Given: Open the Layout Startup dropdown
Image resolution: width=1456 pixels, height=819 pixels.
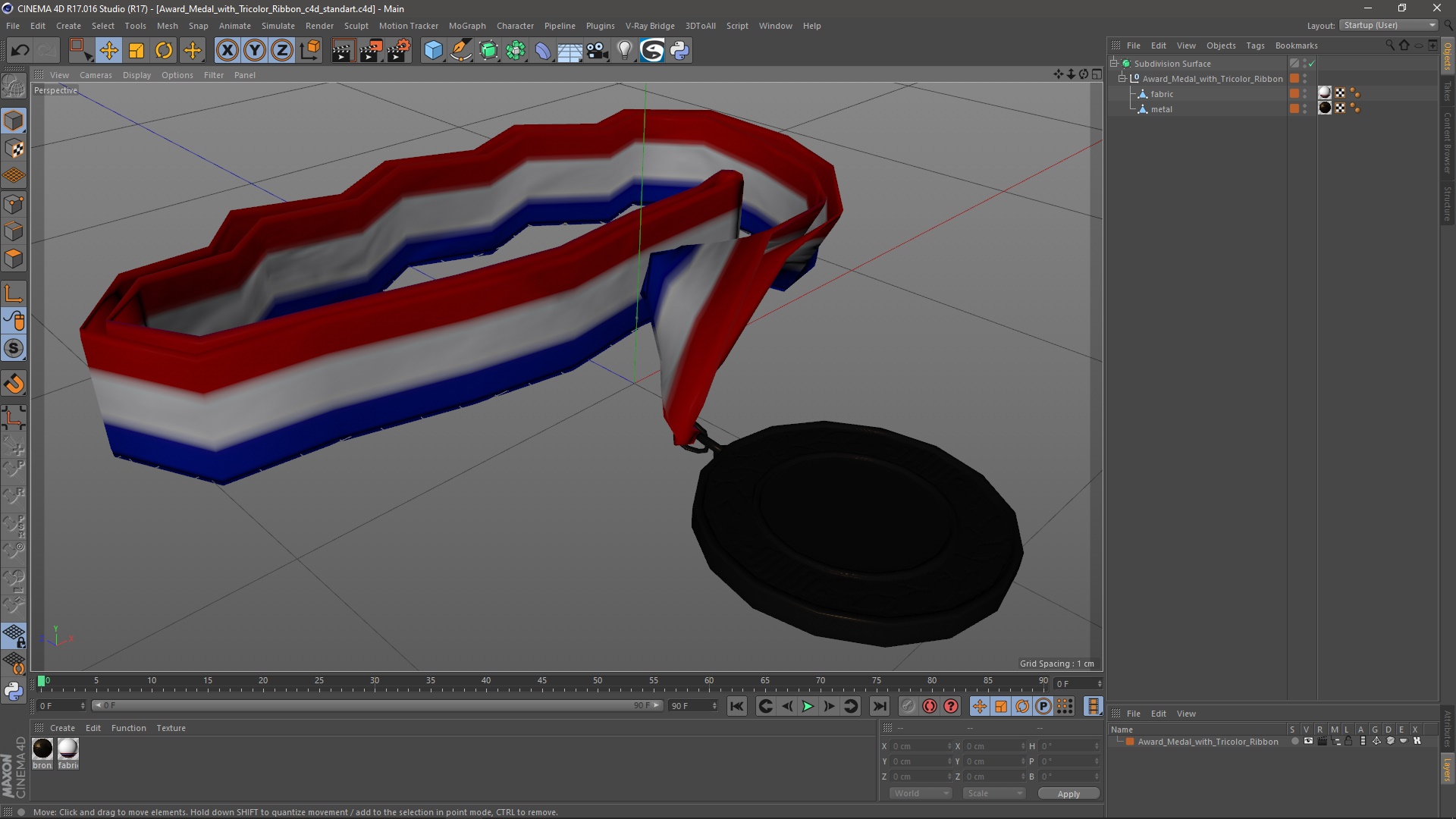Looking at the screenshot, I should pos(1389,25).
